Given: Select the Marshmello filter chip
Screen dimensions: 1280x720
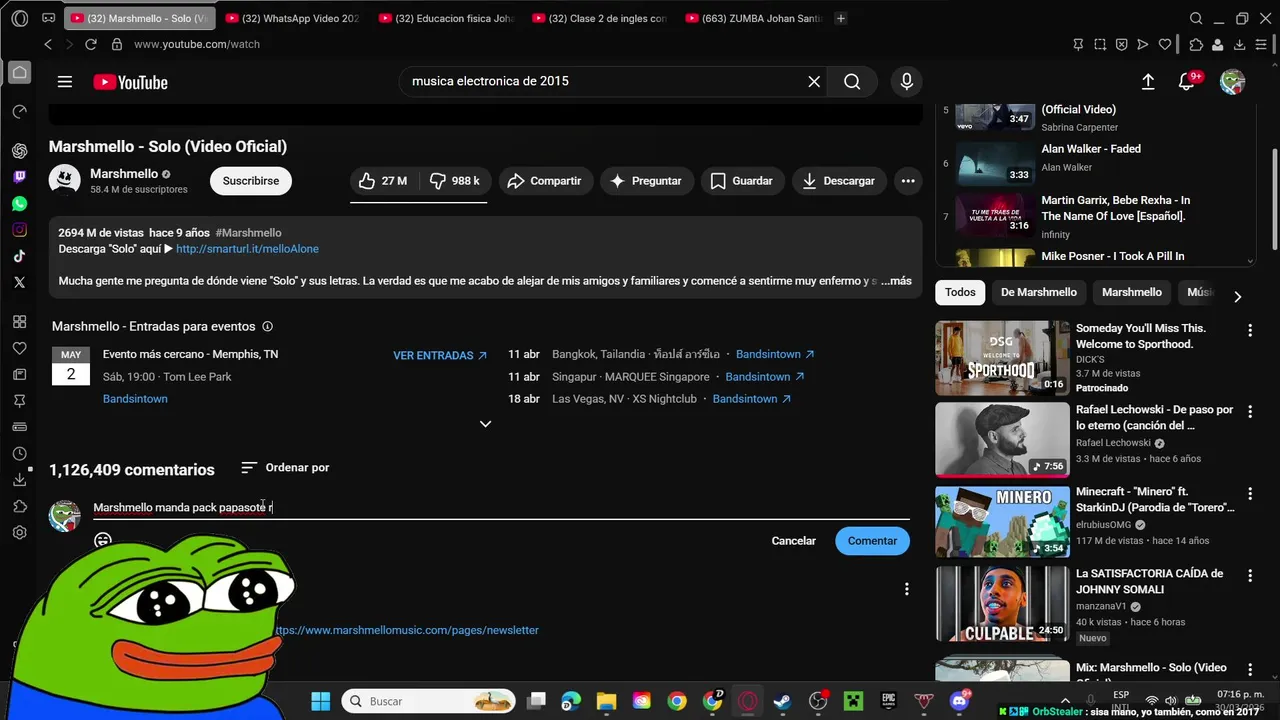Looking at the screenshot, I should click(1132, 293).
